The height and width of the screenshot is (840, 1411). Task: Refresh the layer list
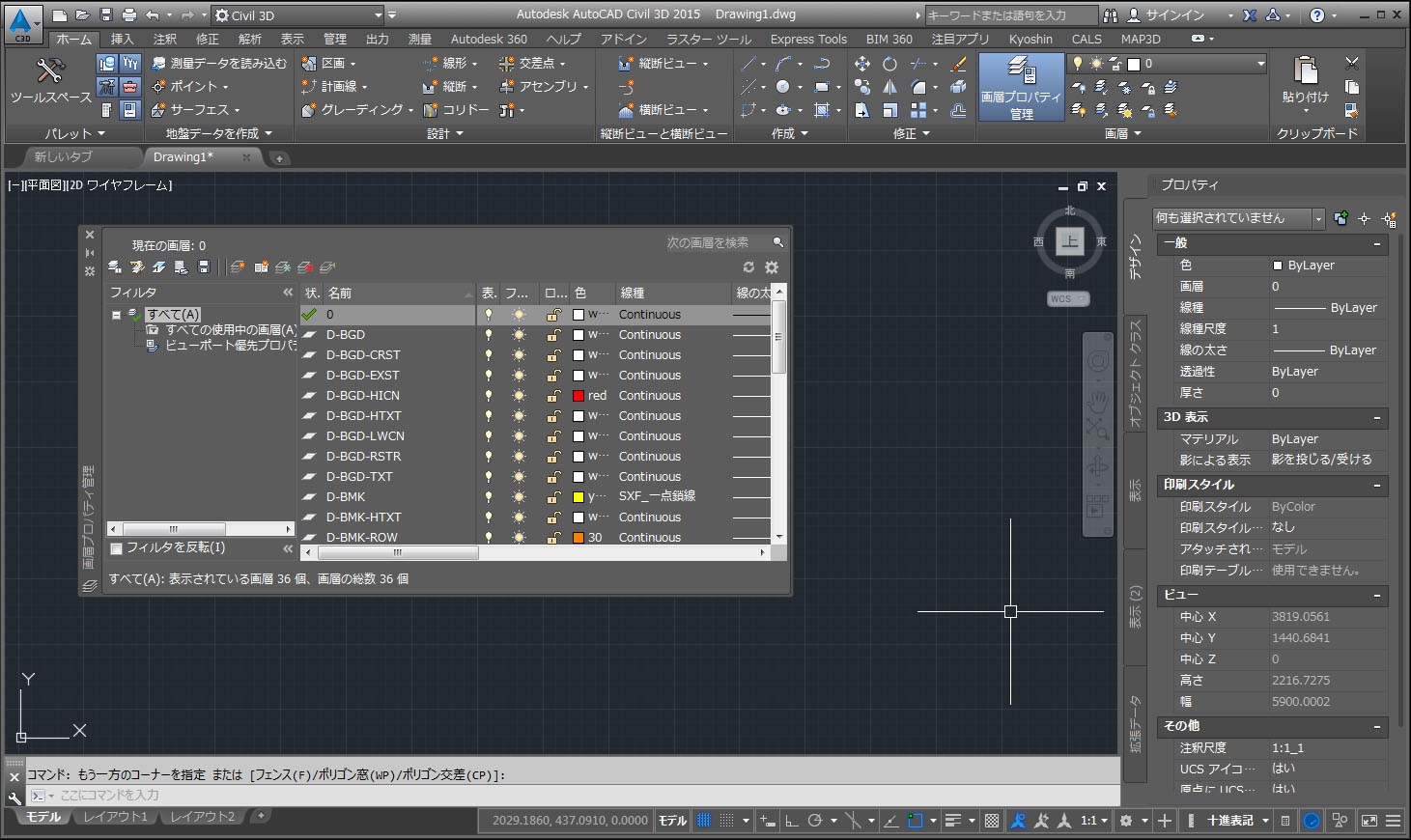coord(748,267)
